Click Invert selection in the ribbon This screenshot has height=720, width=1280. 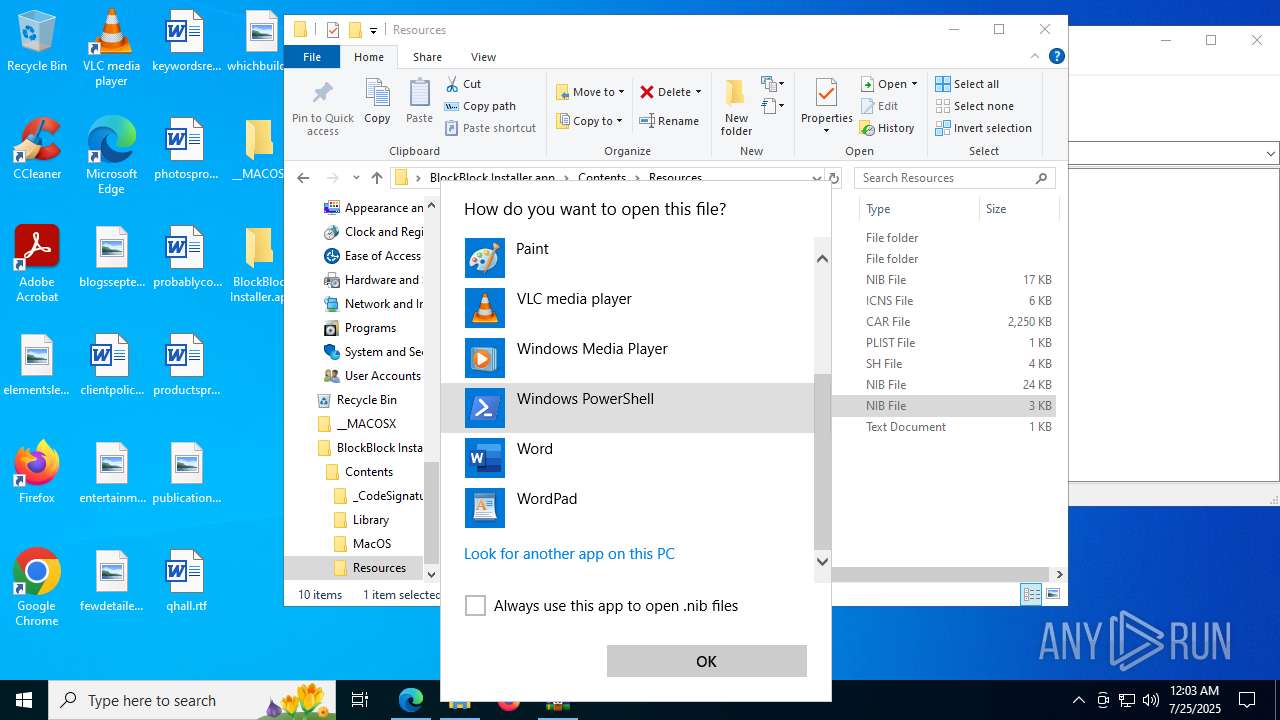(983, 128)
